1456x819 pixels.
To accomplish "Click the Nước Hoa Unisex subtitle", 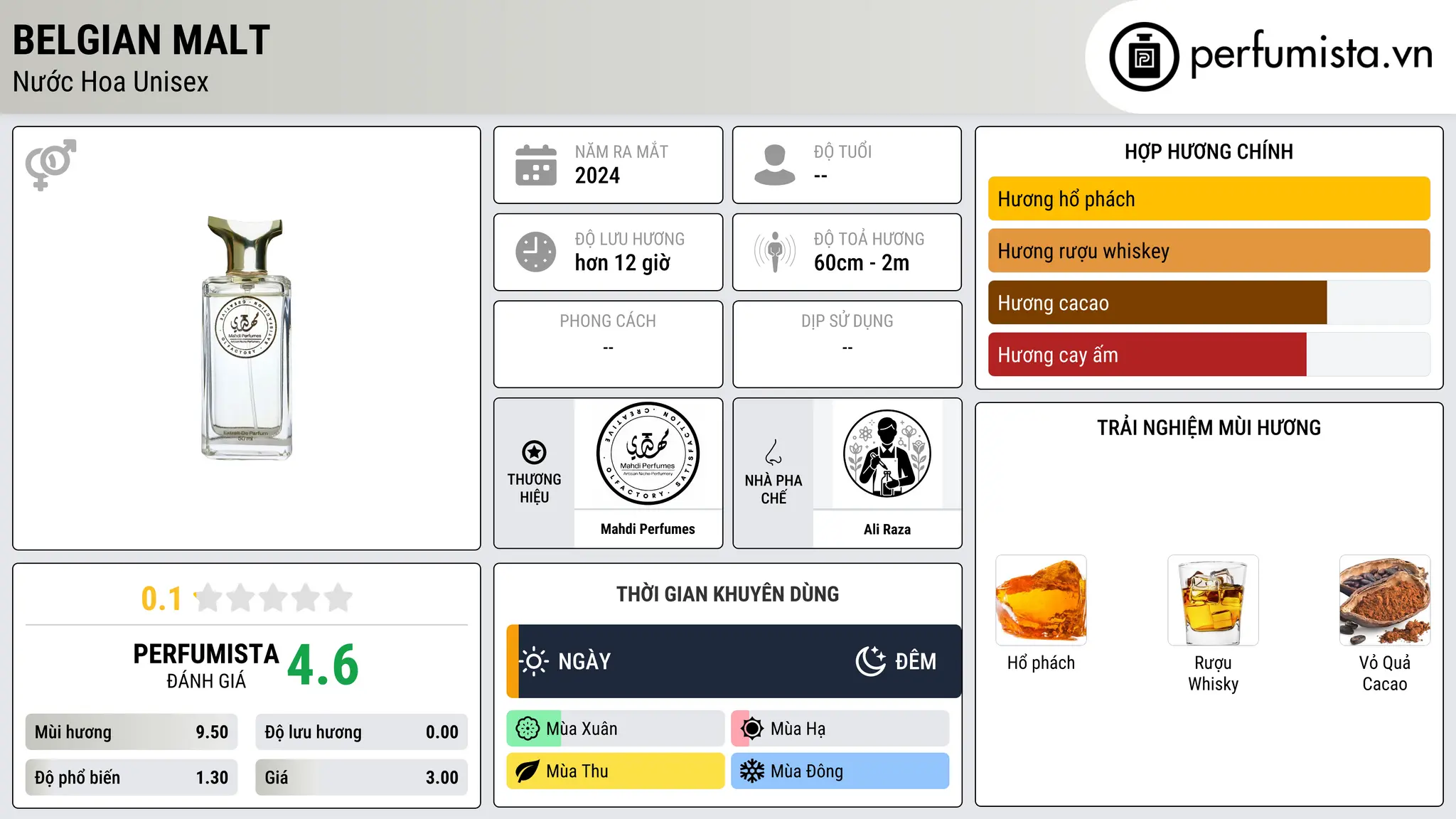I will (111, 82).
